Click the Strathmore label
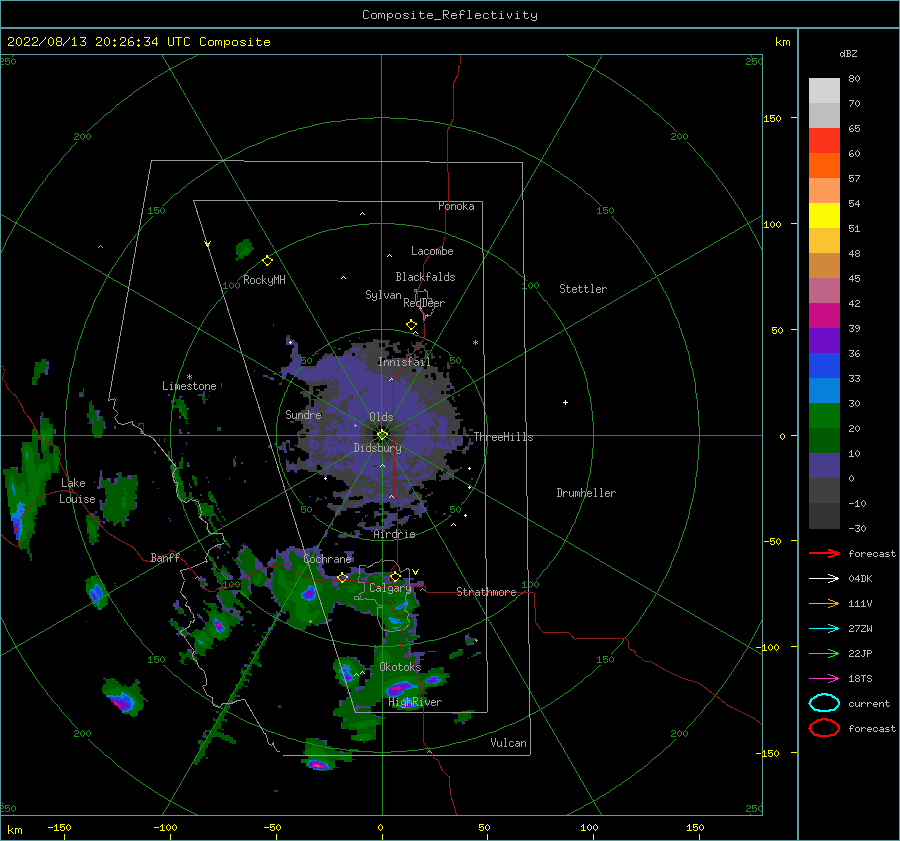This screenshot has width=900, height=841. (486, 592)
